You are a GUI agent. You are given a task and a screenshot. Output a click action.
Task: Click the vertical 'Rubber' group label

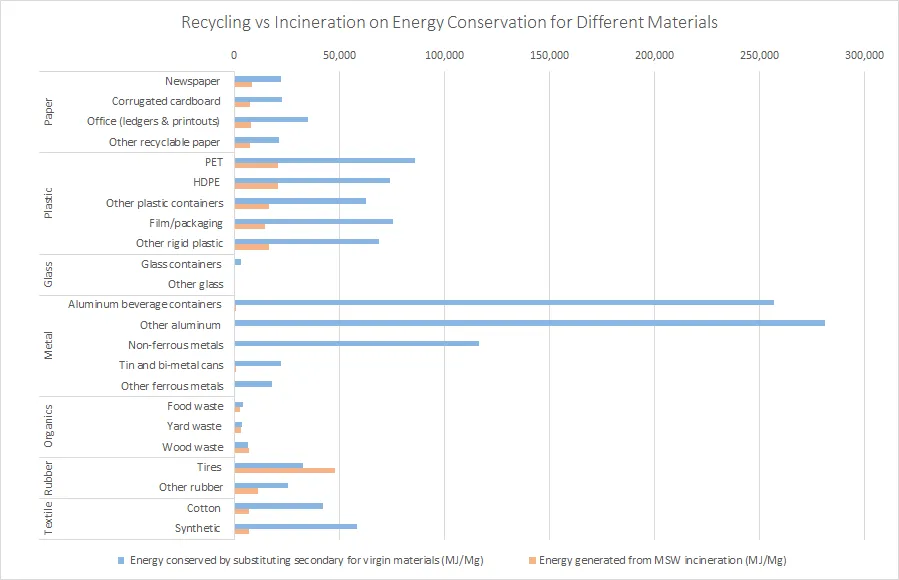tap(49, 478)
